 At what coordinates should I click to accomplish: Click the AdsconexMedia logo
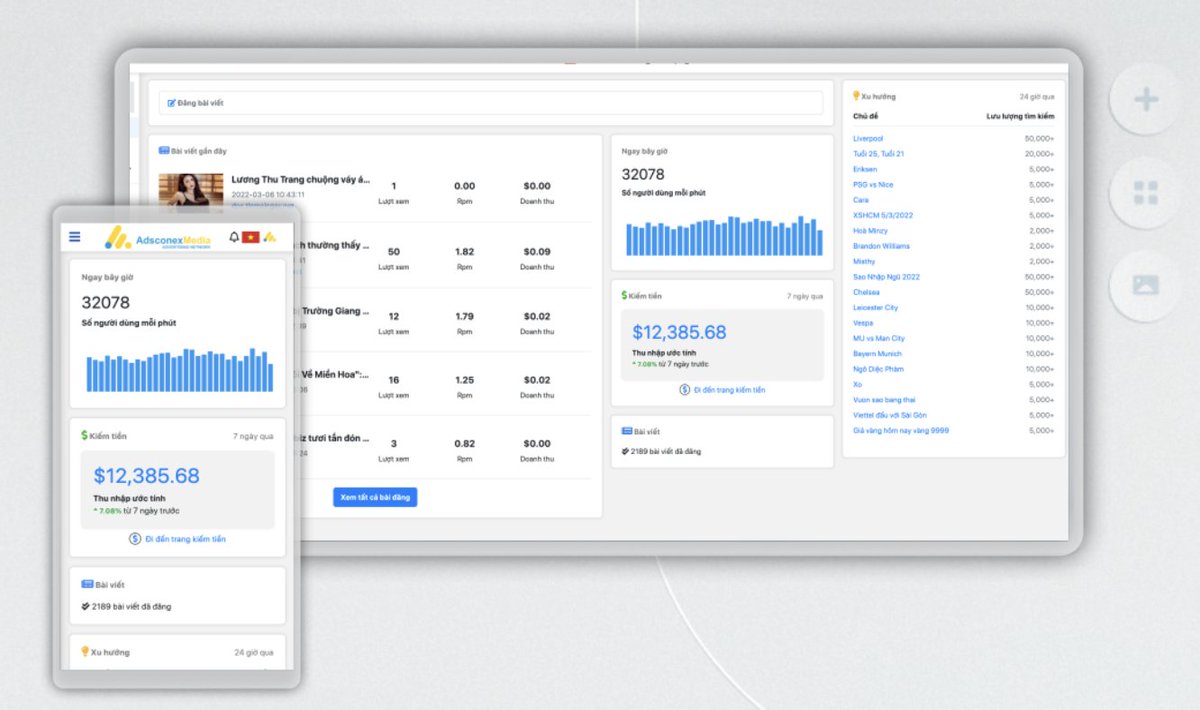pyautogui.click(x=158, y=238)
